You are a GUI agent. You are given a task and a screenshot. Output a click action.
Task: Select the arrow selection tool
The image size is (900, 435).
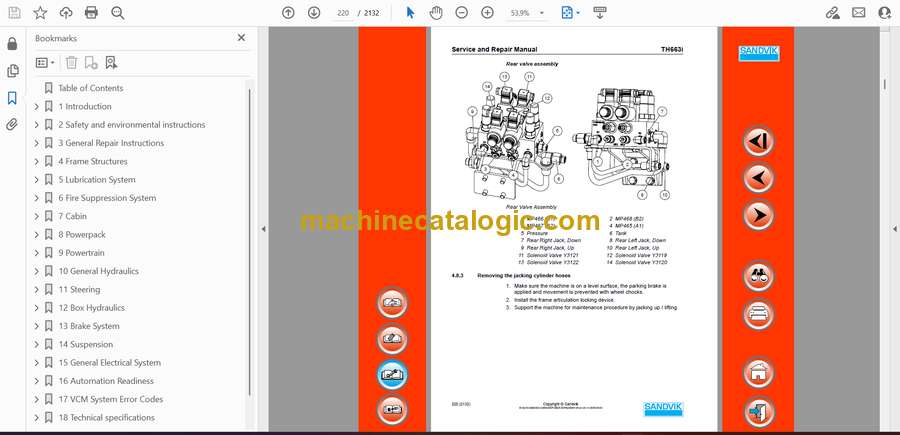[x=410, y=13]
